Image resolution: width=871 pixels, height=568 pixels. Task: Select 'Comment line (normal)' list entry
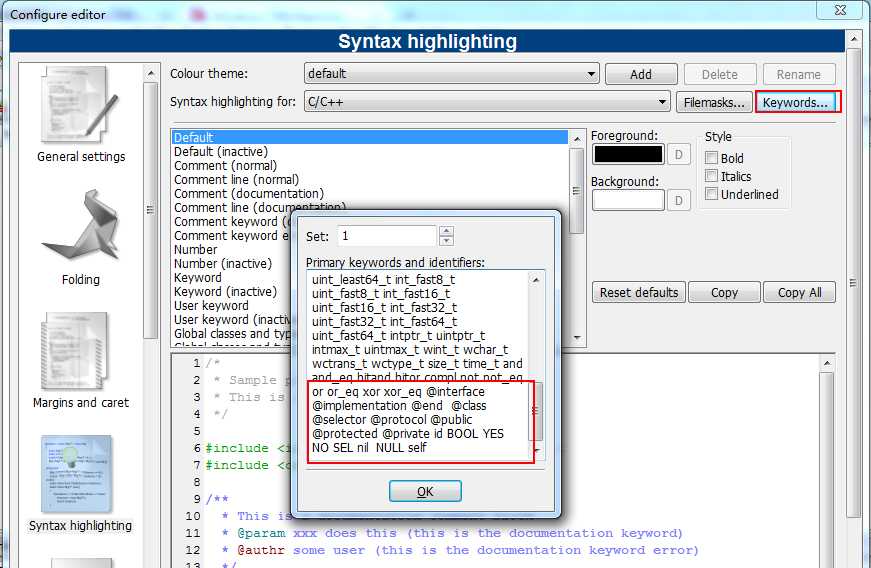click(x=370, y=179)
